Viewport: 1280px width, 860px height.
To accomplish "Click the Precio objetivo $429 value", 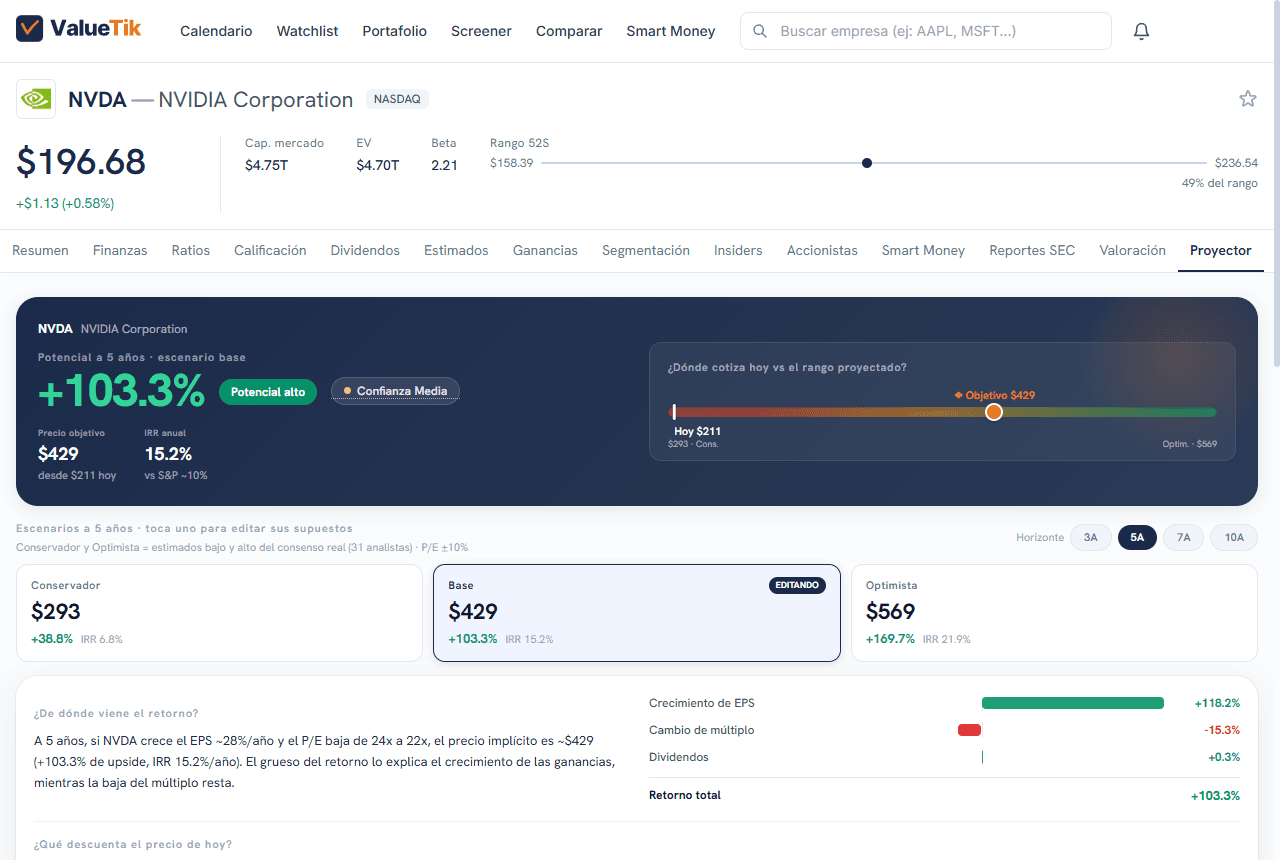I will [x=58, y=454].
